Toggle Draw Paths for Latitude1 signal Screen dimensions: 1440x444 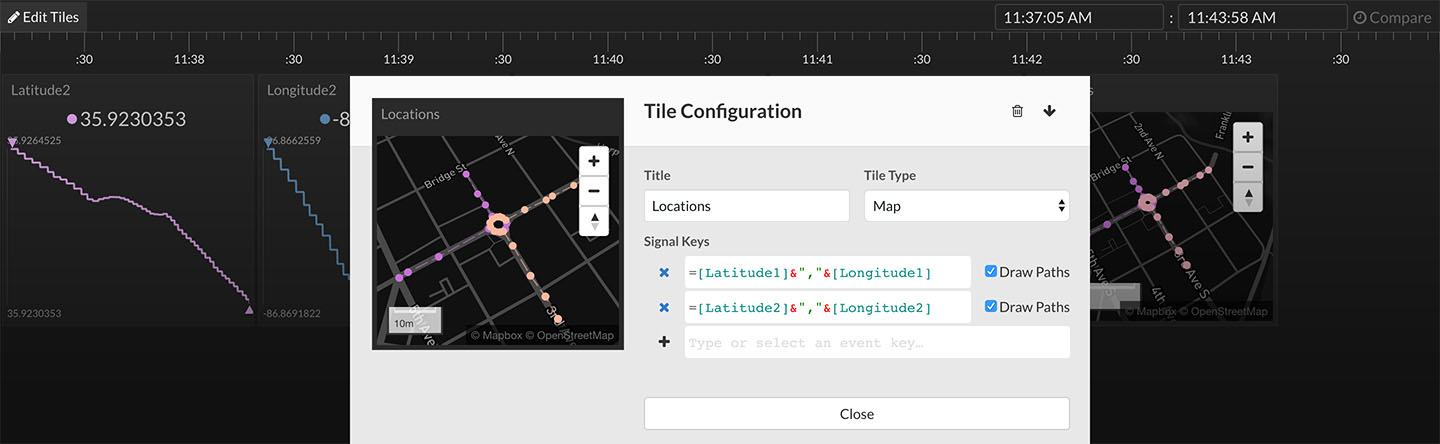click(x=991, y=272)
